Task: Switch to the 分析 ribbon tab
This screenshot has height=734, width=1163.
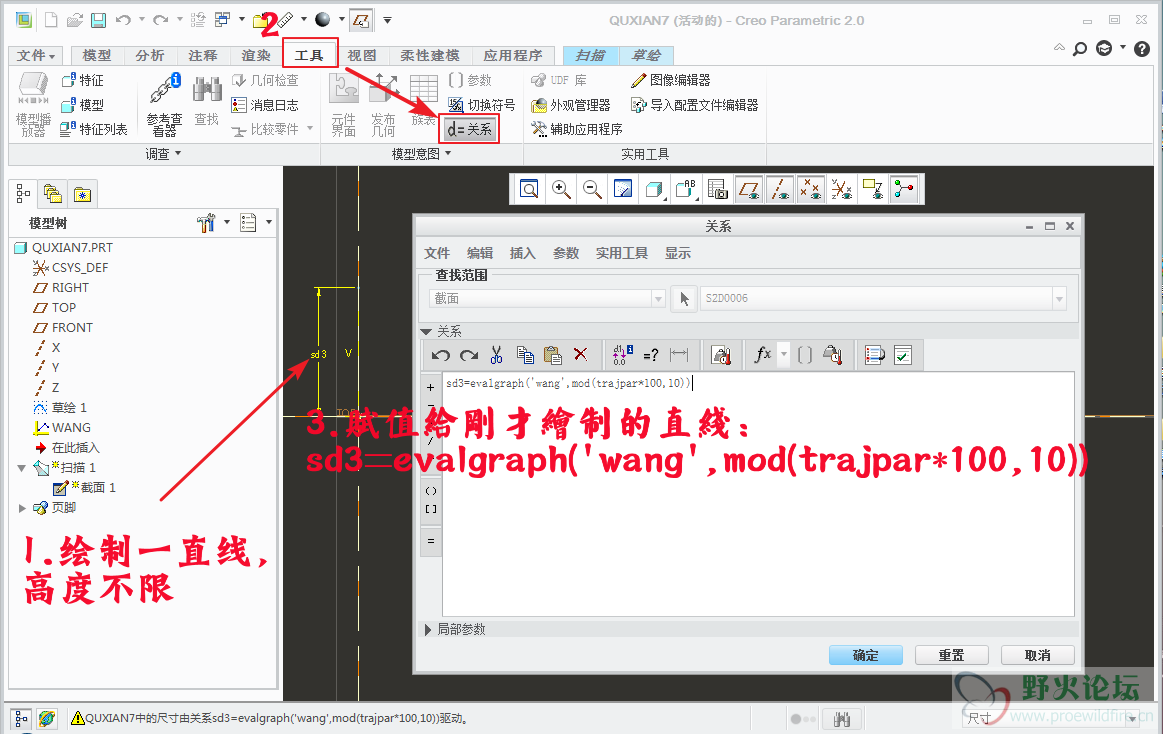Action: (149, 56)
